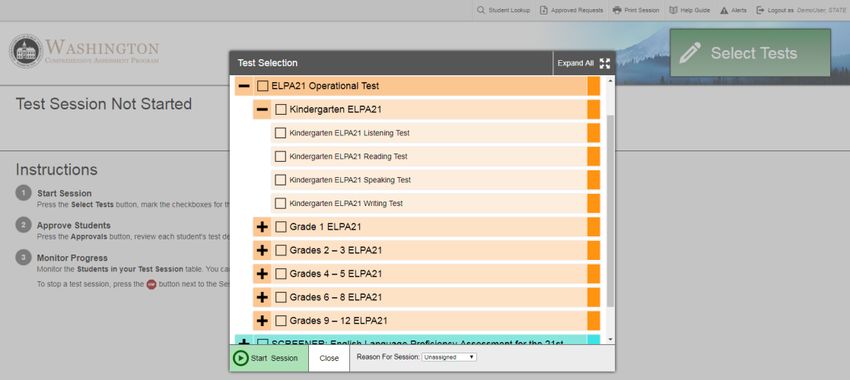The height and width of the screenshot is (380, 850).
Task: Collapse the Kindergarten ELPA21 group
Action: (262, 110)
